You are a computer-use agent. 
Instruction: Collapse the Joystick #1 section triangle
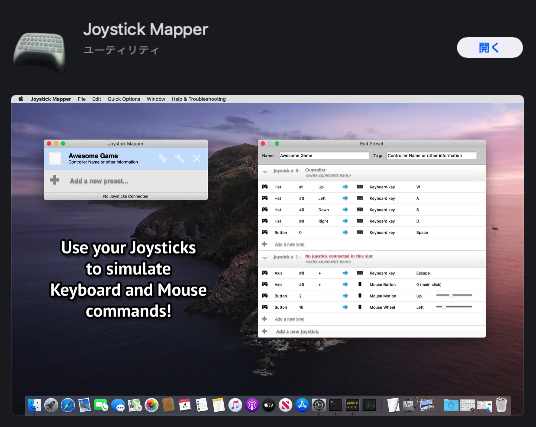click(265, 258)
